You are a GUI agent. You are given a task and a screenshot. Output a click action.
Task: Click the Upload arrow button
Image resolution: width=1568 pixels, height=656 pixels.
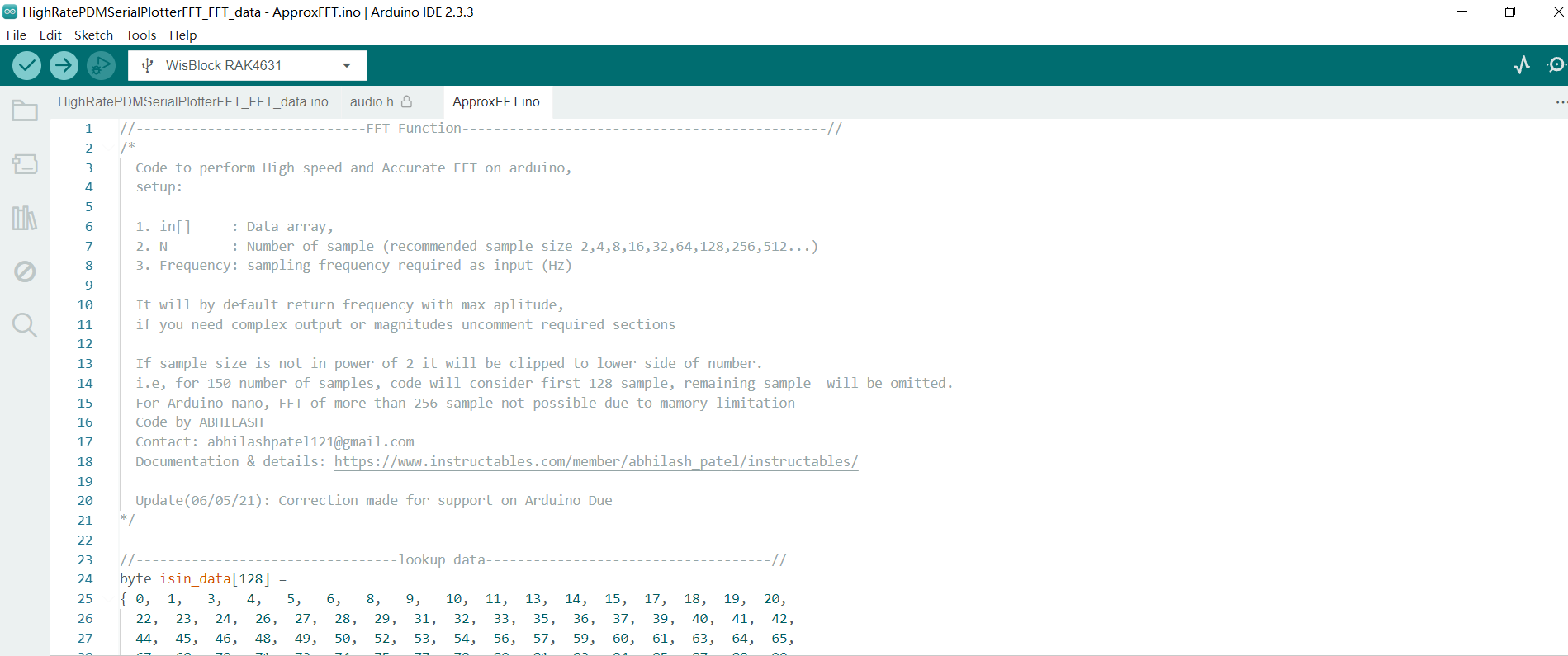tap(64, 65)
